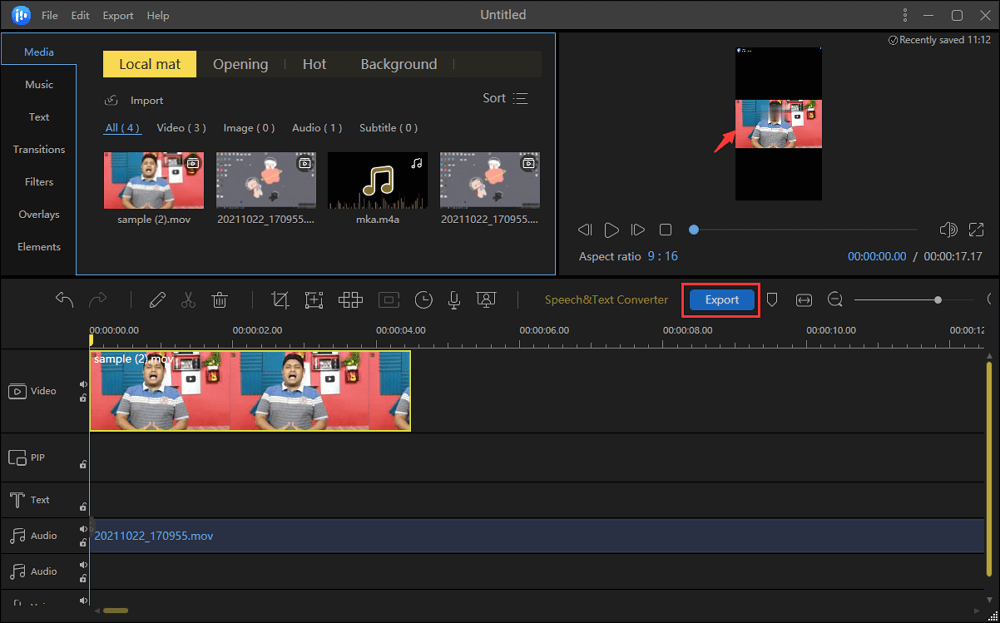
Task: Lock the Text track
Action: (83, 506)
